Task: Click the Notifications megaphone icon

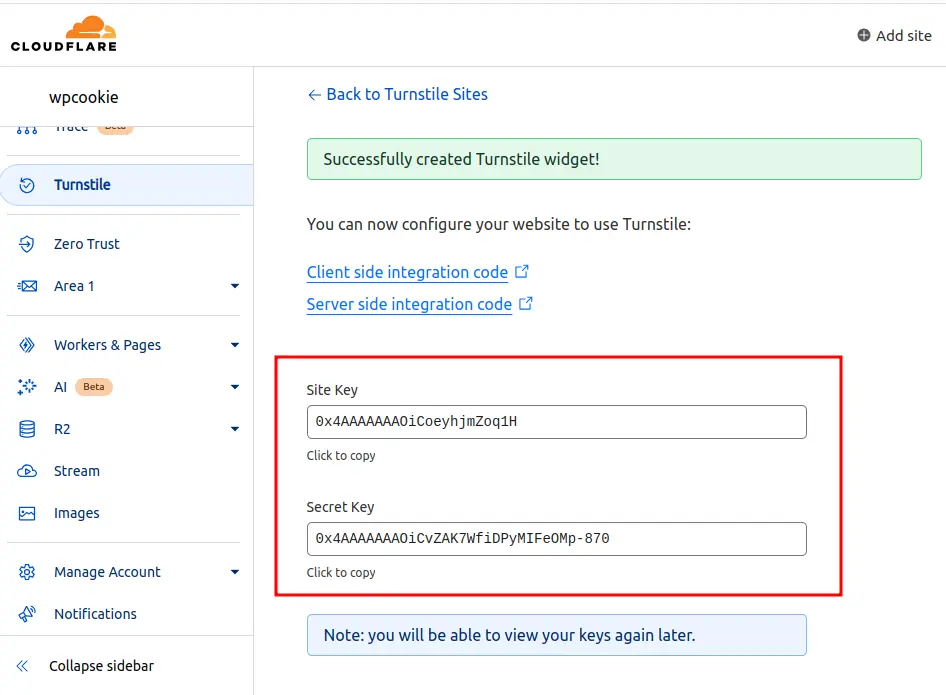Action: [27, 614]
